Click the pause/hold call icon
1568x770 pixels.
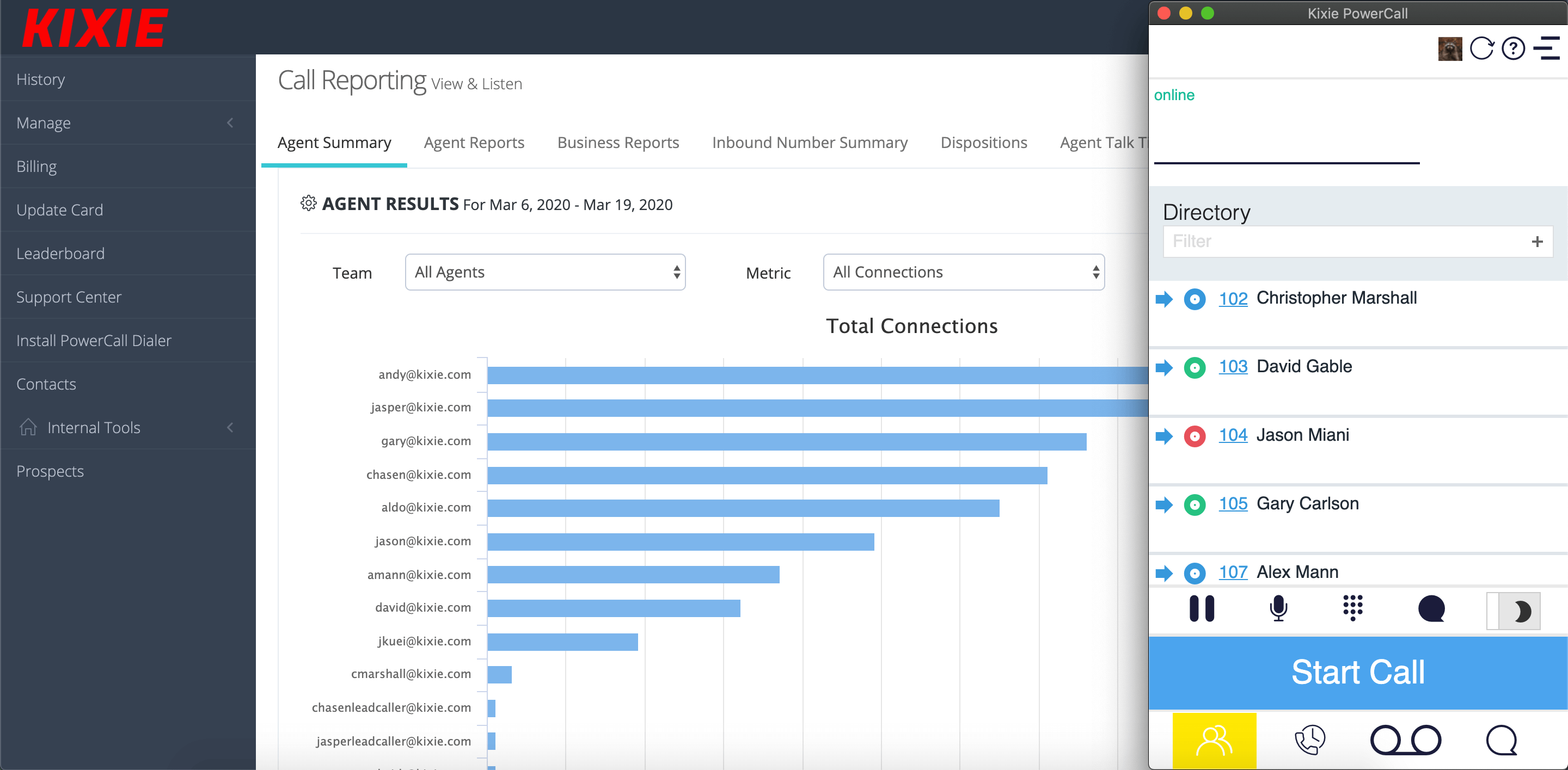[1202, 609]
